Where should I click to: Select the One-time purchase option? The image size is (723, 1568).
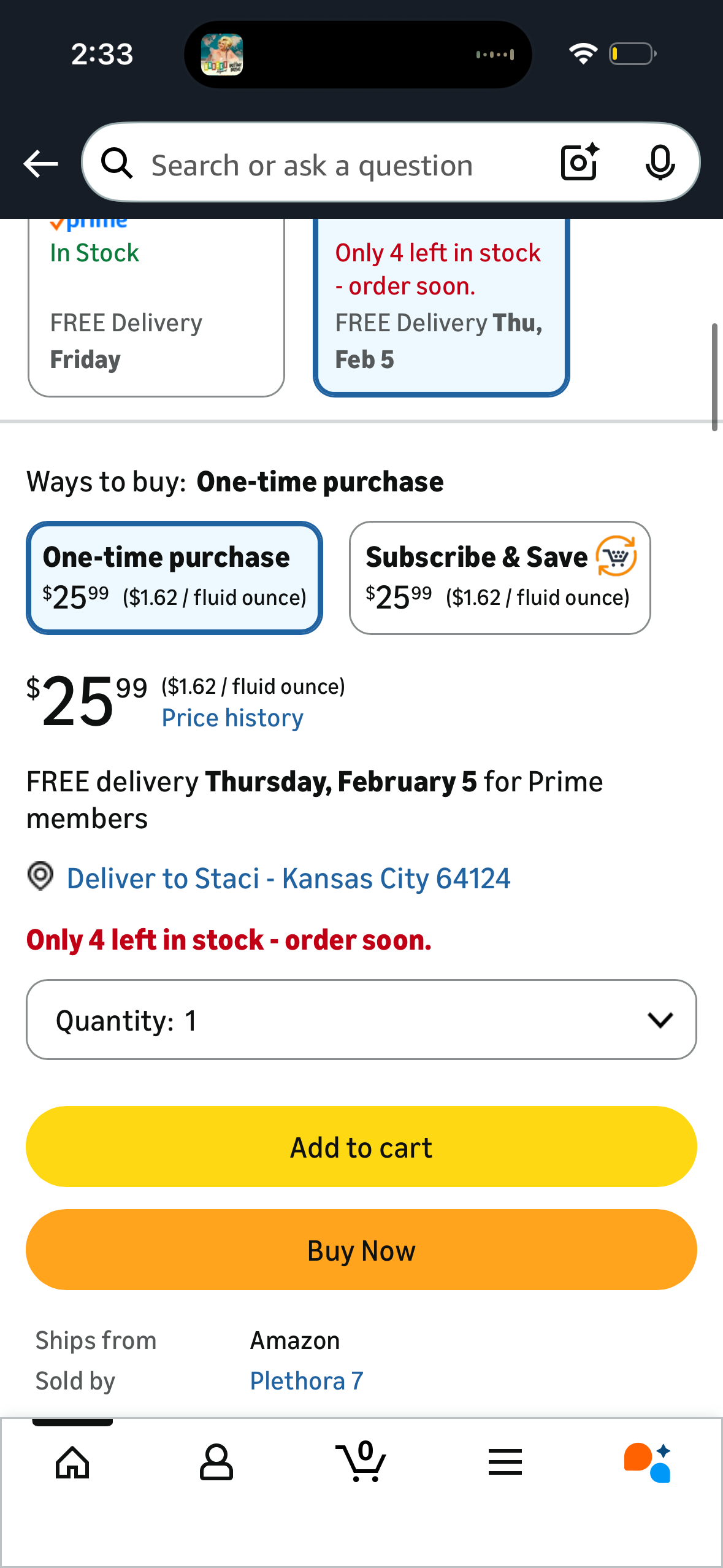(x=174, y=577)
